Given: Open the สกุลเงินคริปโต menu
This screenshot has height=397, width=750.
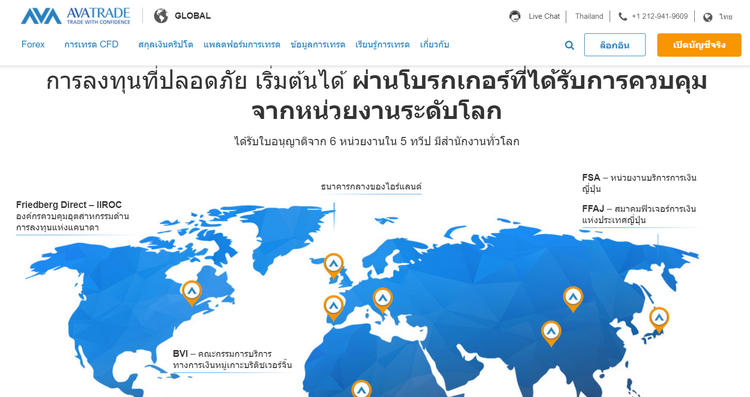Looking at the screenshot, I should coord(165,44).
